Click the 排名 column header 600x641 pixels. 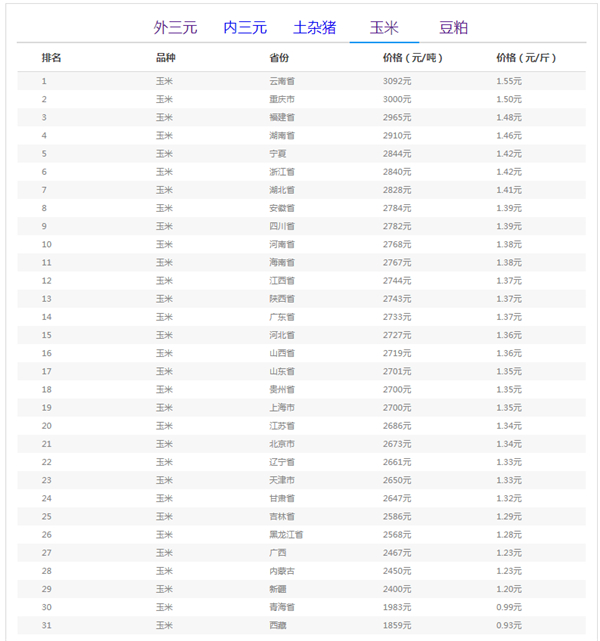(51, 58)
